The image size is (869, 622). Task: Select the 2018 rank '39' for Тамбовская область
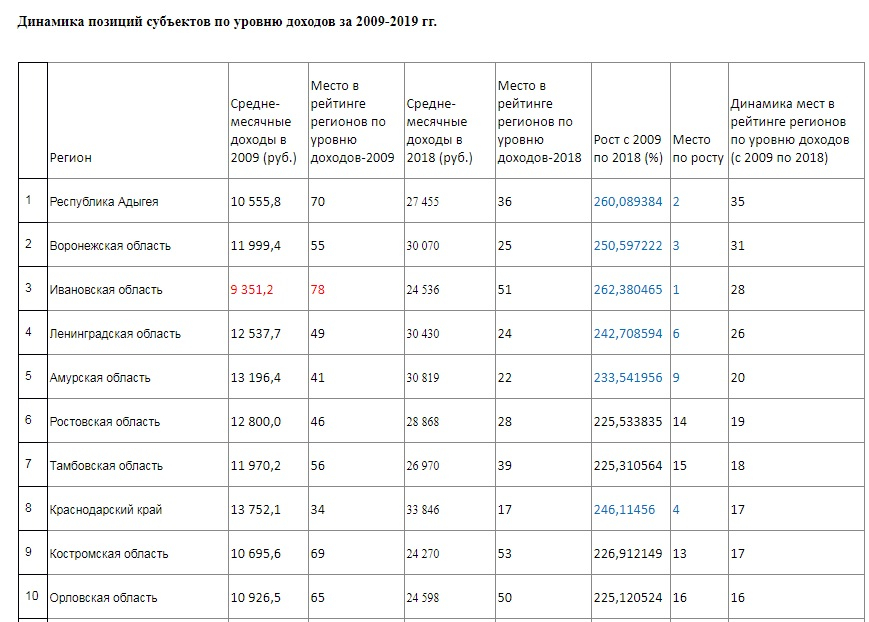point(504,466)
